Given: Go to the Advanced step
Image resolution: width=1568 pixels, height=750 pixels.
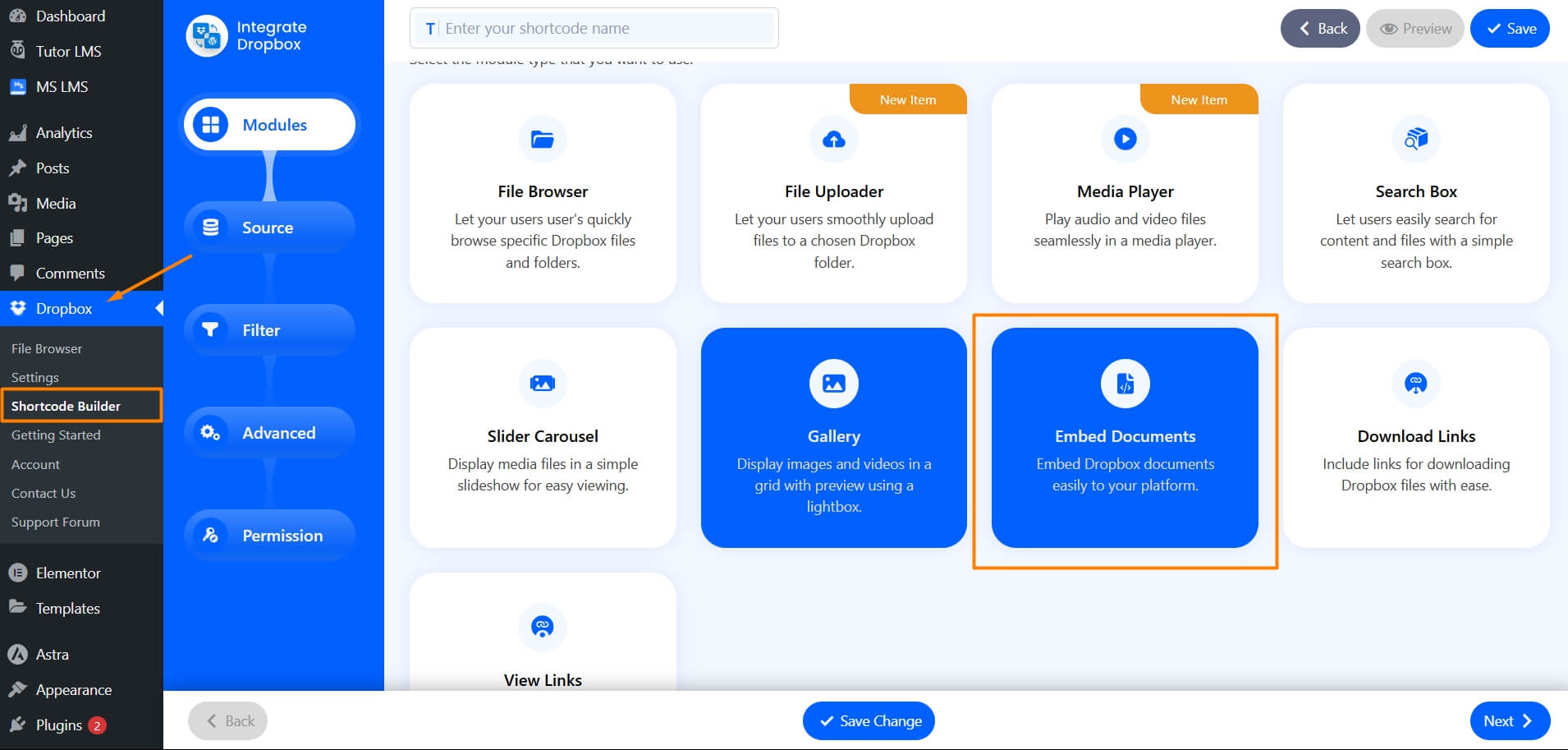Looking at the screenshot, I should pos(270,432).
